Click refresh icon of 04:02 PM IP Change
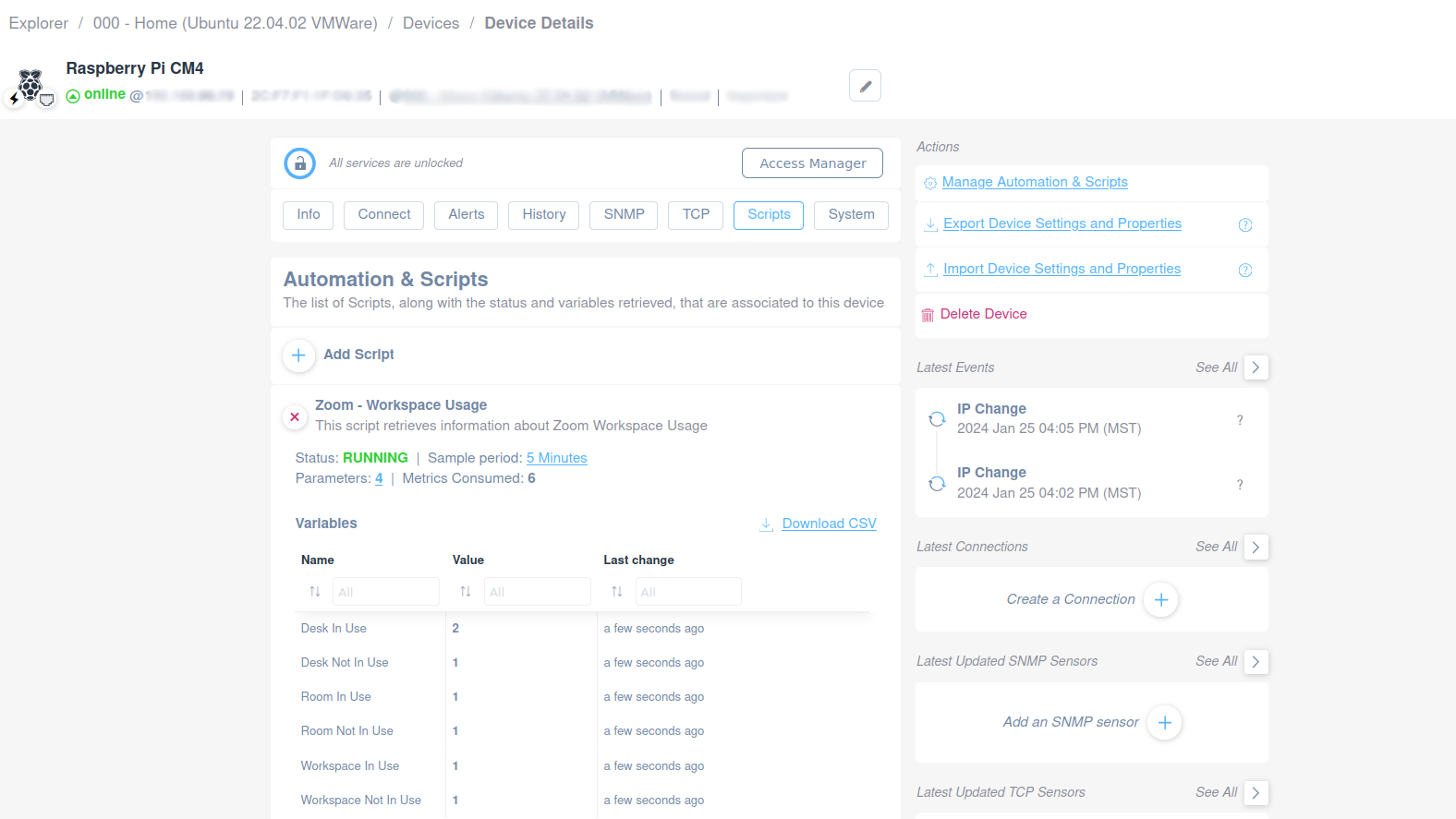The width and height of the screenshot is (1456, 819). [x=937, y=484]
